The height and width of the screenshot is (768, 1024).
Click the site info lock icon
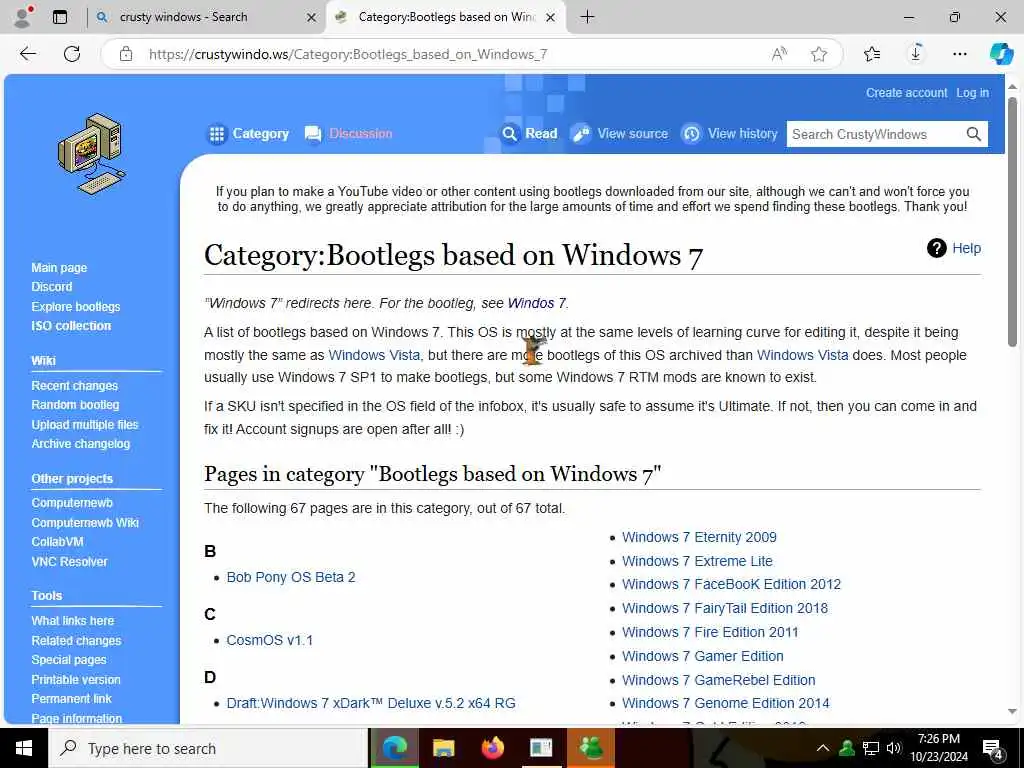[x=126, y=54]
